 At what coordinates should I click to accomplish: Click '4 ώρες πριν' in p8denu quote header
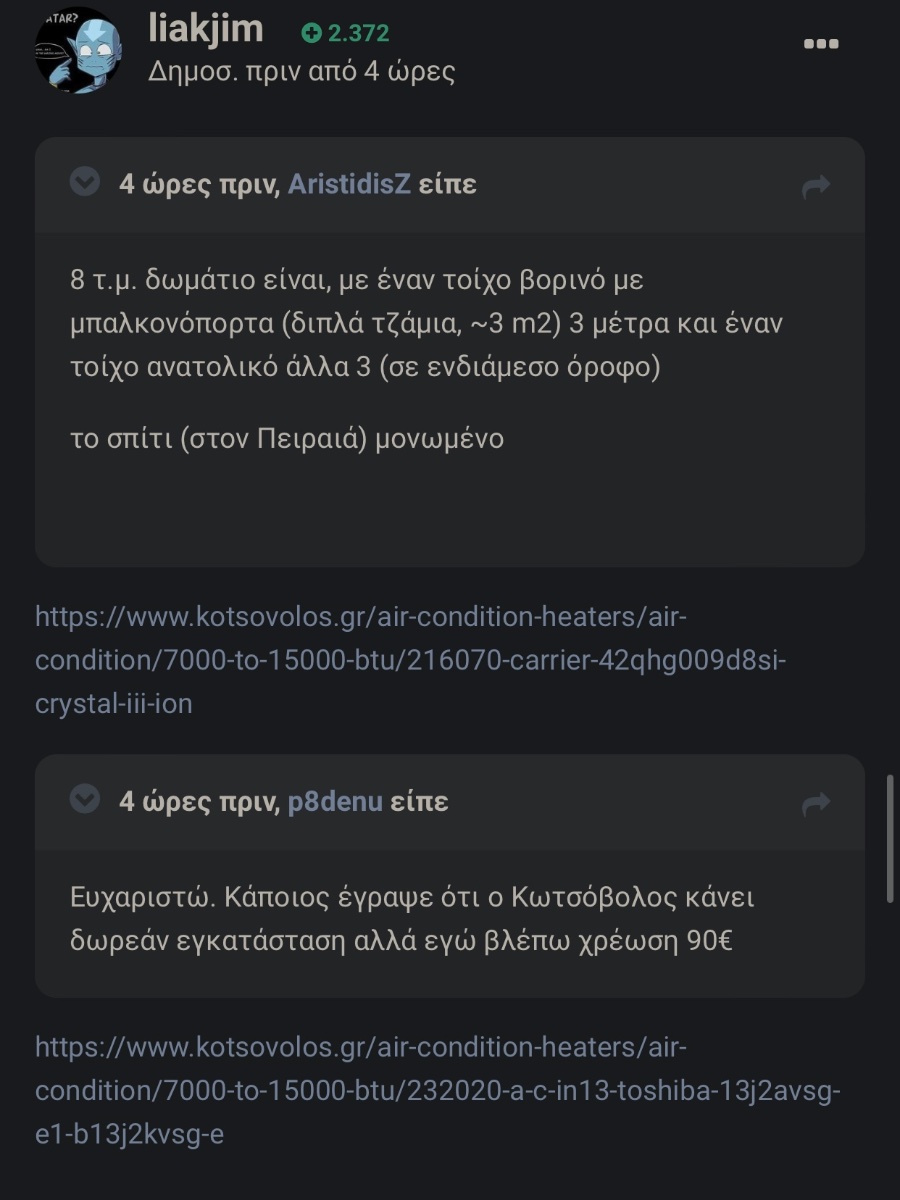[x=198, y=801]
